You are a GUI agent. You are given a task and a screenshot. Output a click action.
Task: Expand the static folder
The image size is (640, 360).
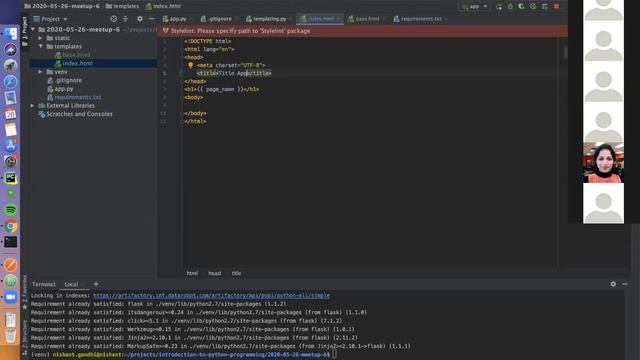(40, 38)
